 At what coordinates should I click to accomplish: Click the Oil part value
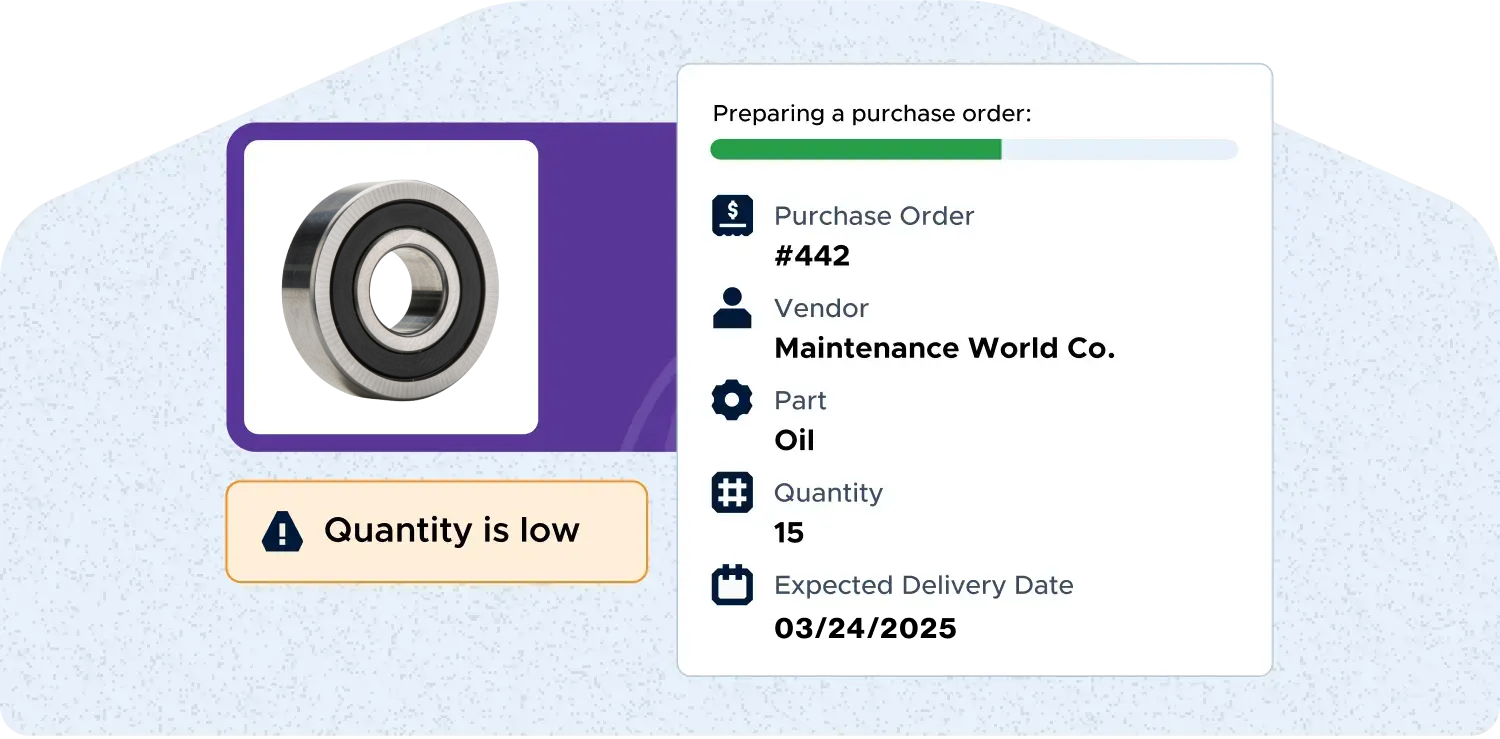[x=794, y=440]
